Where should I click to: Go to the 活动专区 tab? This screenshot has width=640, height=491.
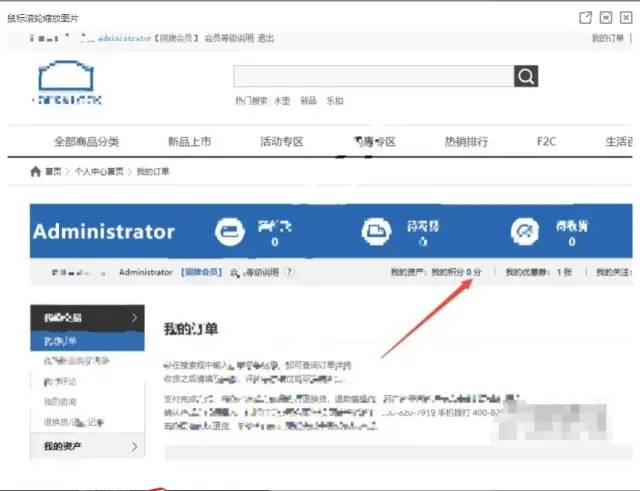282,142
